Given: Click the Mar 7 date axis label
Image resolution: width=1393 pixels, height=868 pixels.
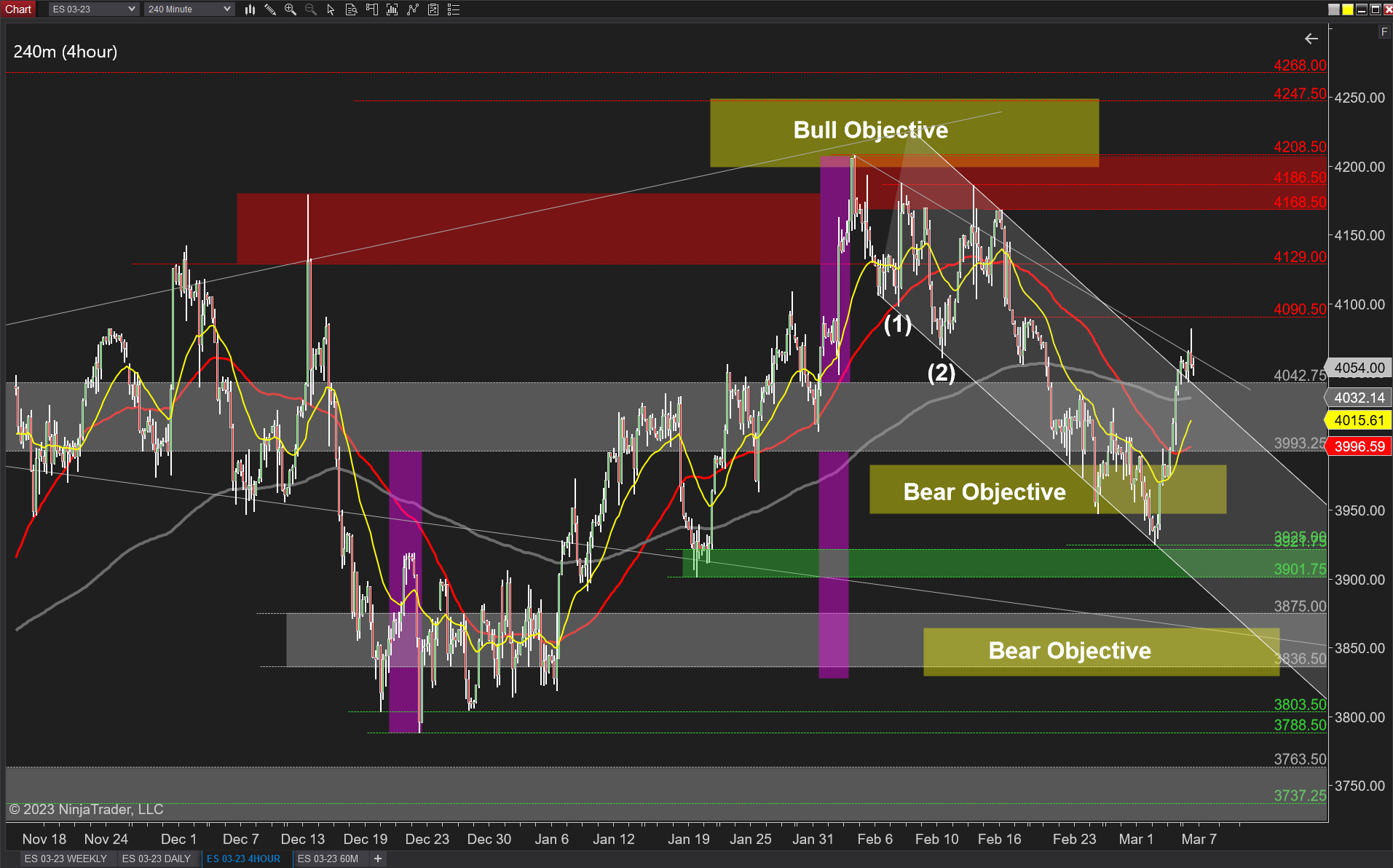Looking at the screenshot, I should [x=1199, y=839].
